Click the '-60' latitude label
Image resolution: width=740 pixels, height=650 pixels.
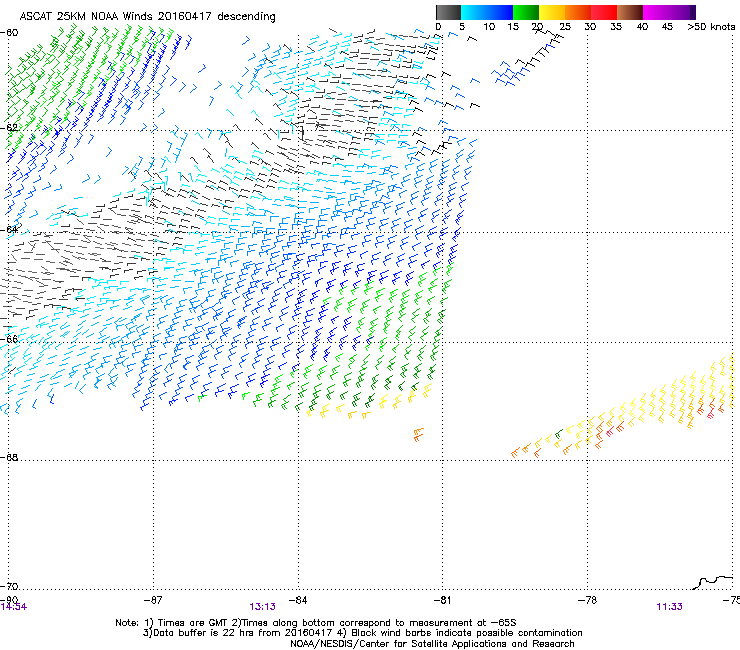click(x=10, y=33)
